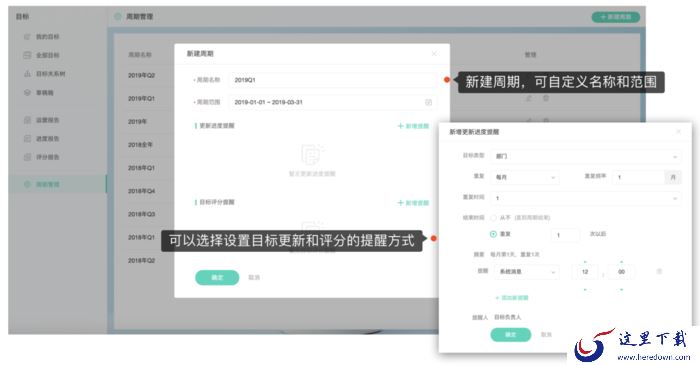Confirm 新建周期 dialog with 确定 button
The height and width of the screenshot is (365, 700).
[217, 278]
